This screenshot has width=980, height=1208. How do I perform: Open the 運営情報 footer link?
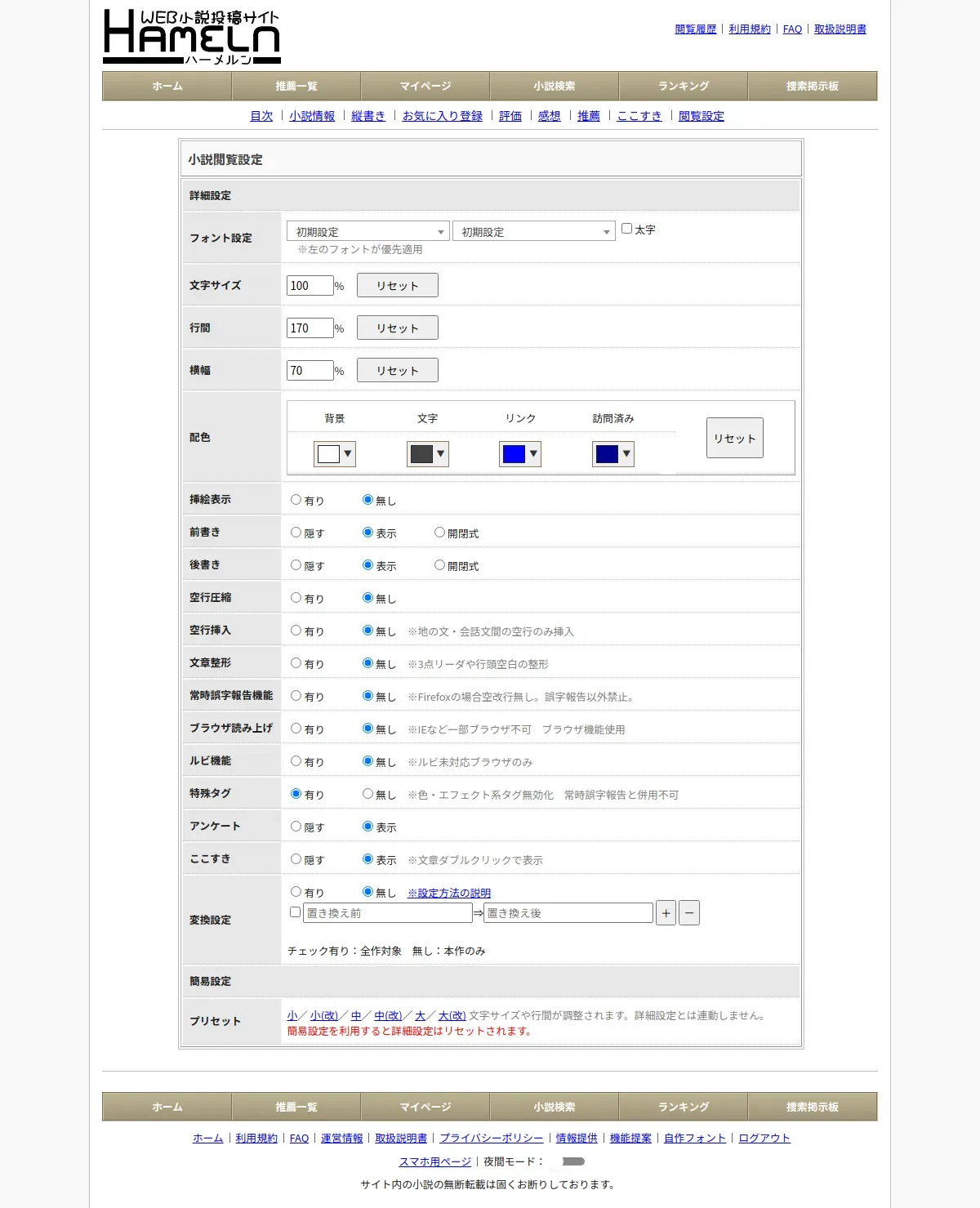pyautogui.click(x=342, y=1138)
